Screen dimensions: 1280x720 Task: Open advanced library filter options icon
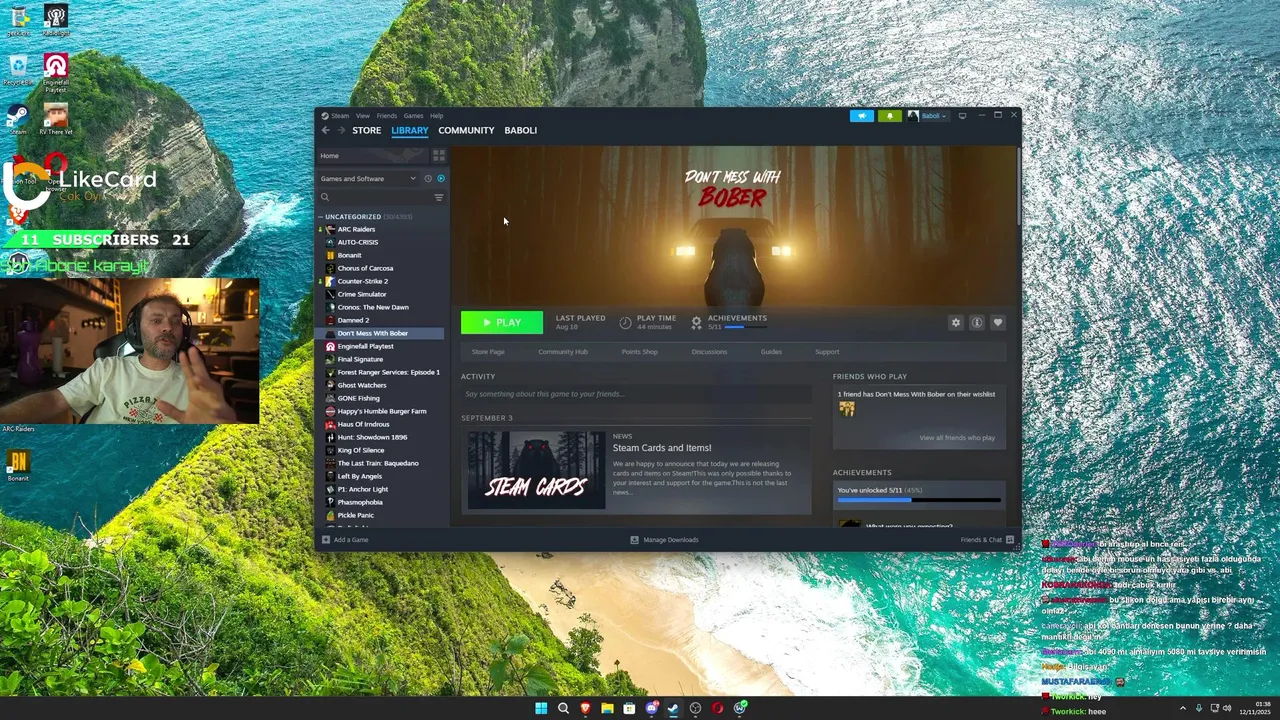(438, 198)
